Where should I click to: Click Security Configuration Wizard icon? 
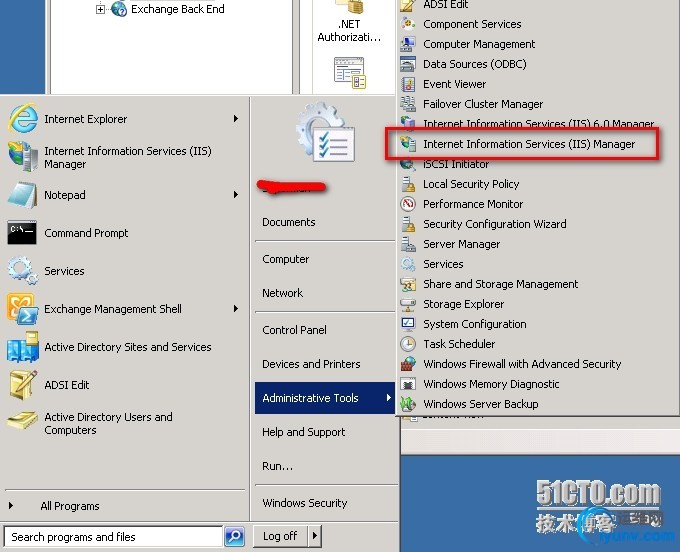click(x=408, y=224)
